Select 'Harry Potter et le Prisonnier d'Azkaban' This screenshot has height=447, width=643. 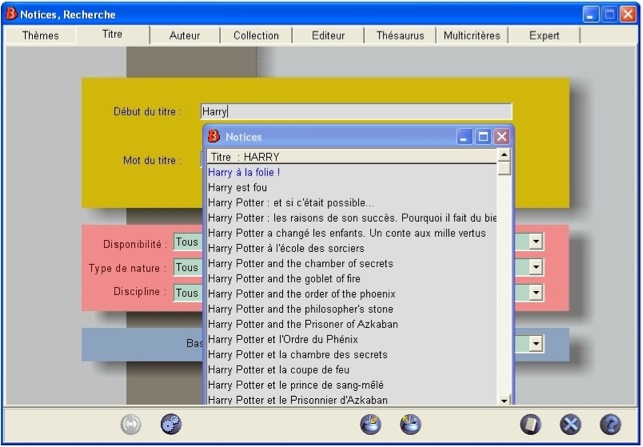point(352,399)
